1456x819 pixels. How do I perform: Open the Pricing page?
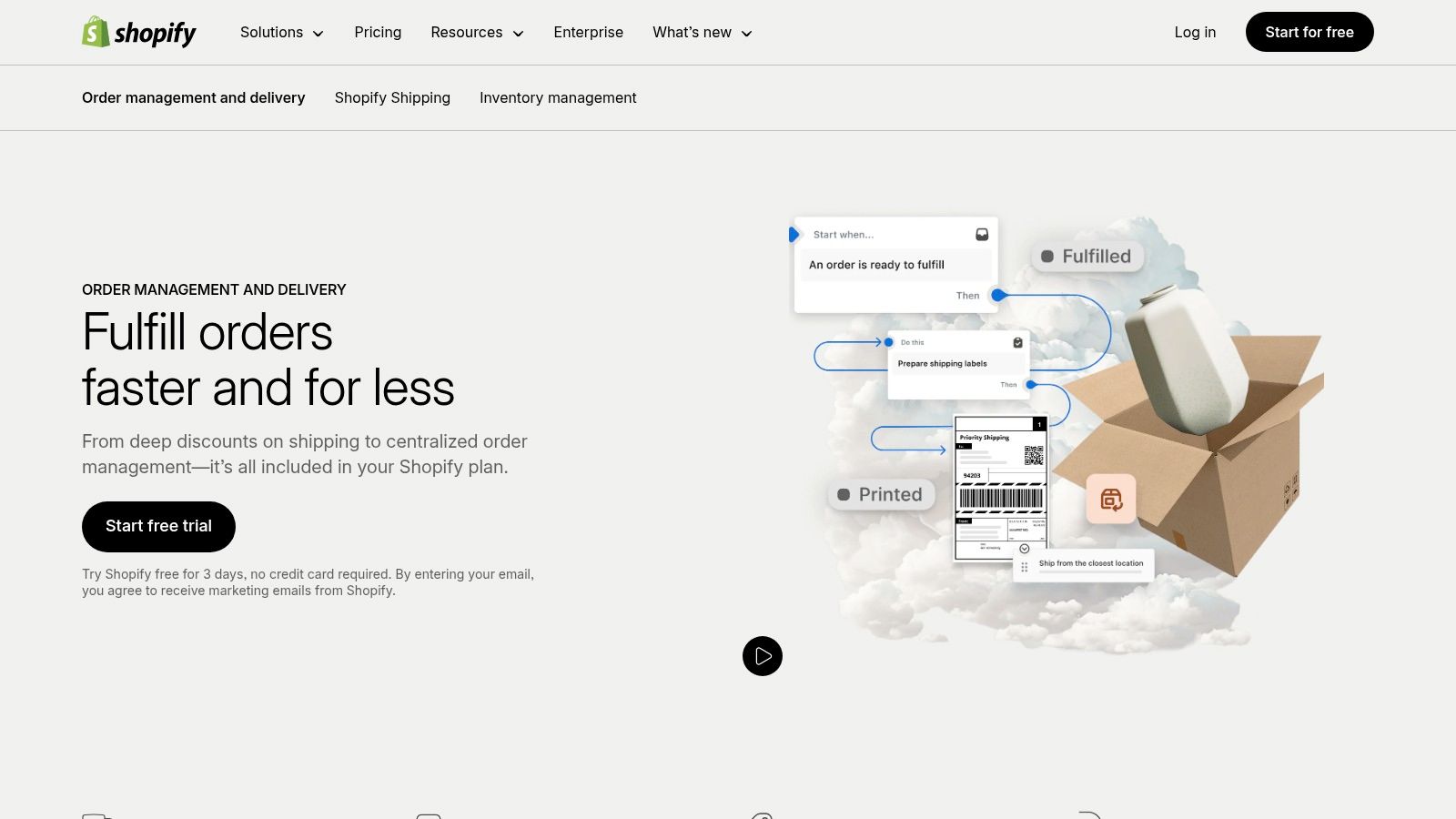point(378,33)
